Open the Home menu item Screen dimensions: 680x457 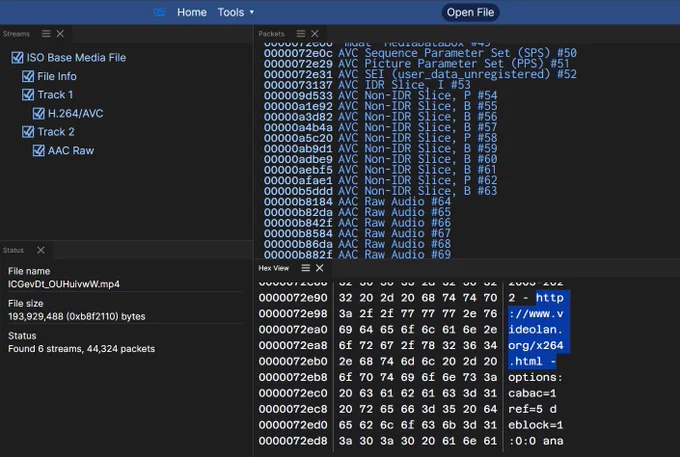[x=192, y=12]
